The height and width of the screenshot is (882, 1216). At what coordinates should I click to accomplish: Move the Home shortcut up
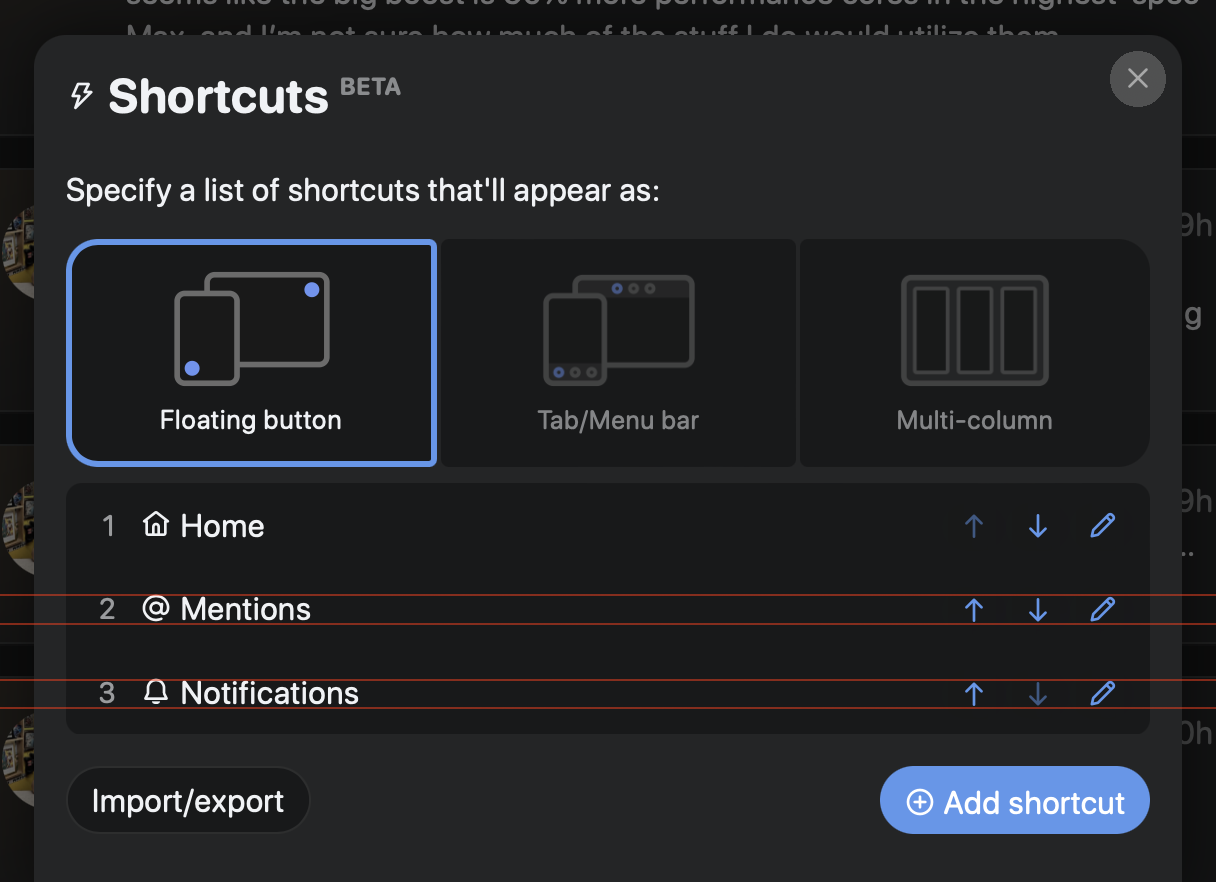tap(974, 525)
